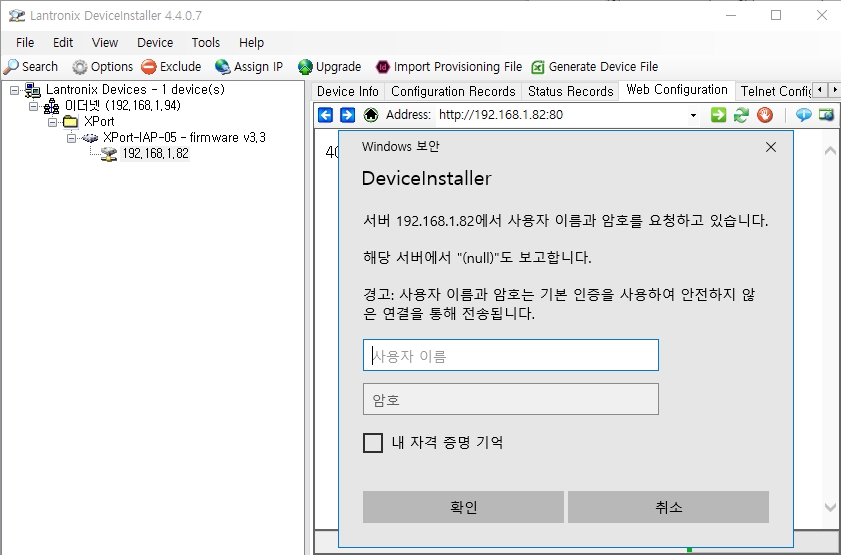
Task: Click the home icon beside Address
Action: click(x=371, y=115)
